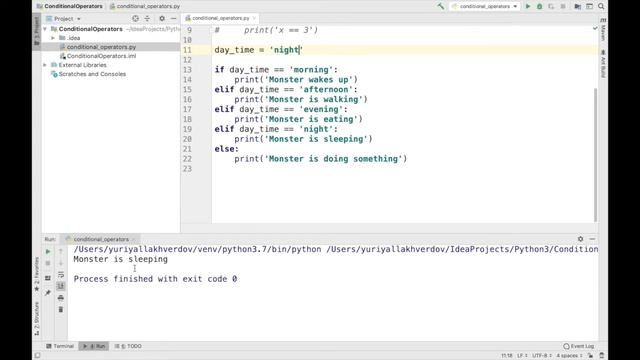
Task: Click the editor vertical scrollbar
Action: (x=595, y=154)
